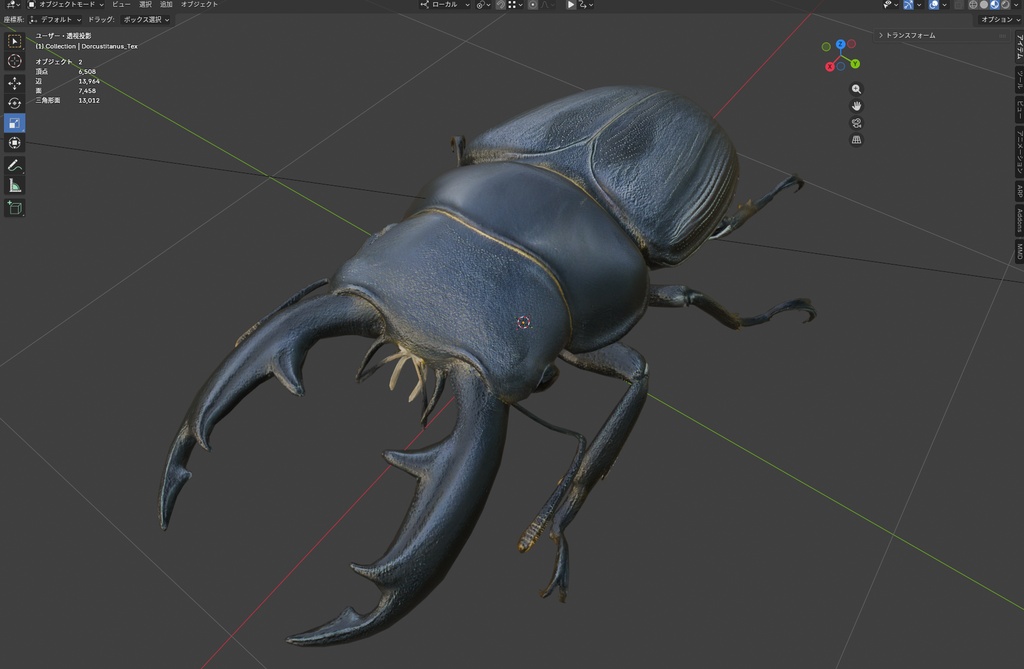This screenshot has width=1024, height=669.
Task: Choose the Rotate tool
Action: pos(14,103)
